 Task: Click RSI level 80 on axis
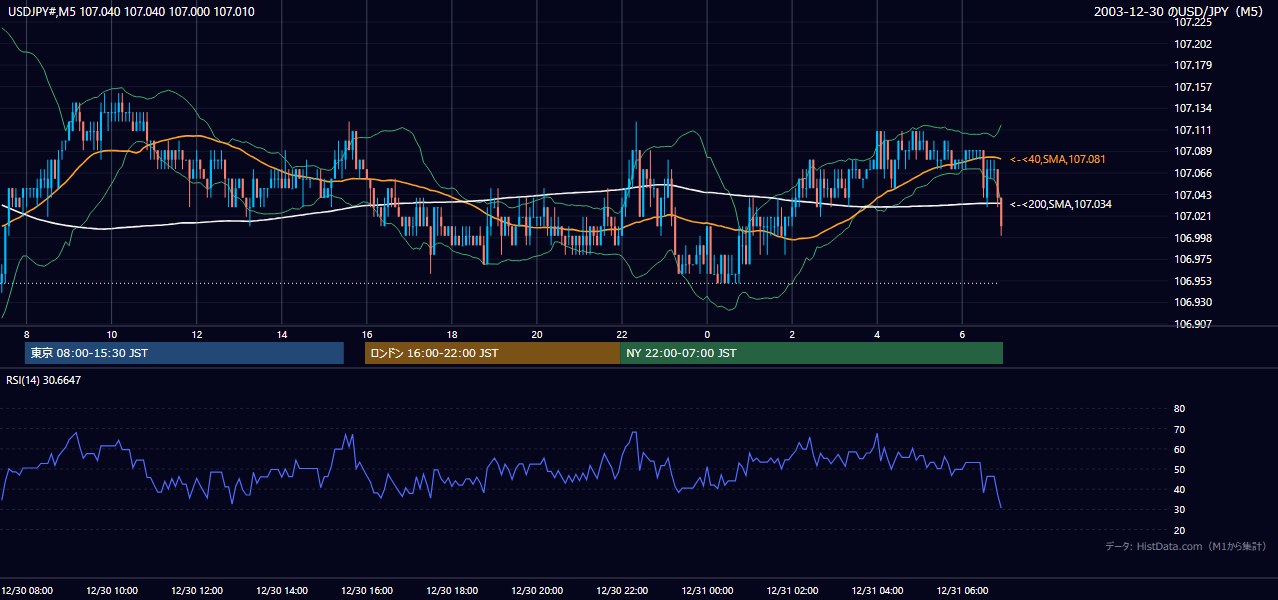(x=1179, y=409)
